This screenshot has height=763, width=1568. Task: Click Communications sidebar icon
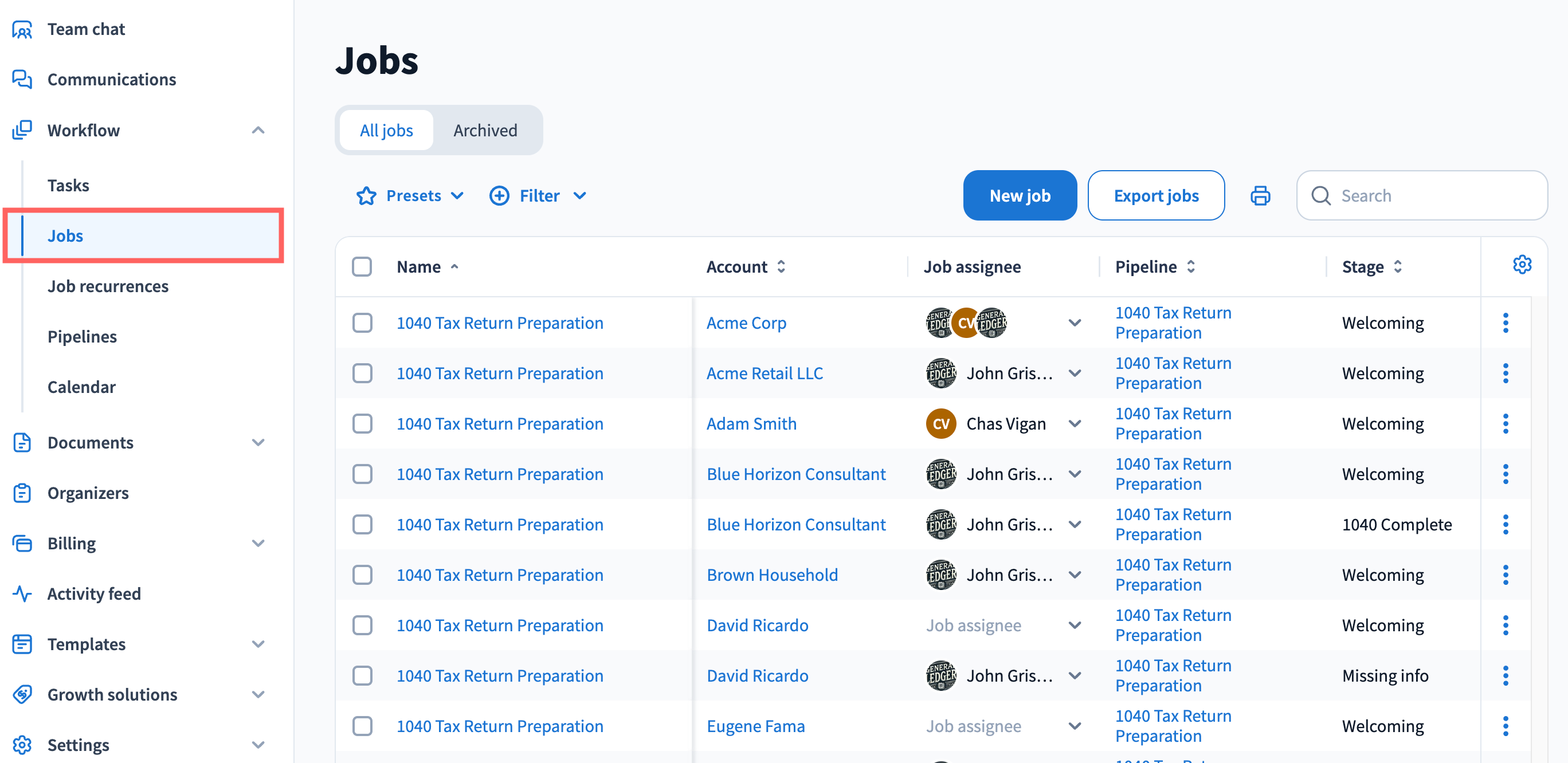pyautogui.click(x=22, y=79)
